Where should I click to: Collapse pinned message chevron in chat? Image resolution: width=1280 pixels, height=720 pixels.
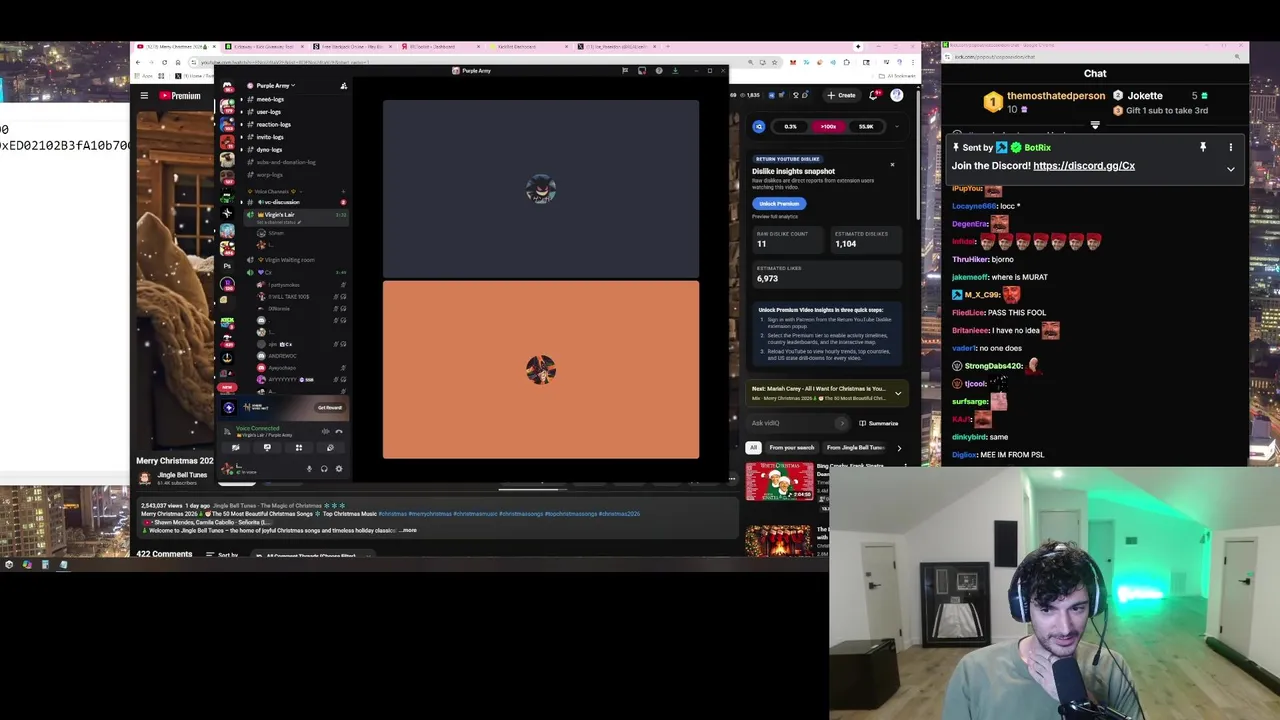tap(1231, 169)
